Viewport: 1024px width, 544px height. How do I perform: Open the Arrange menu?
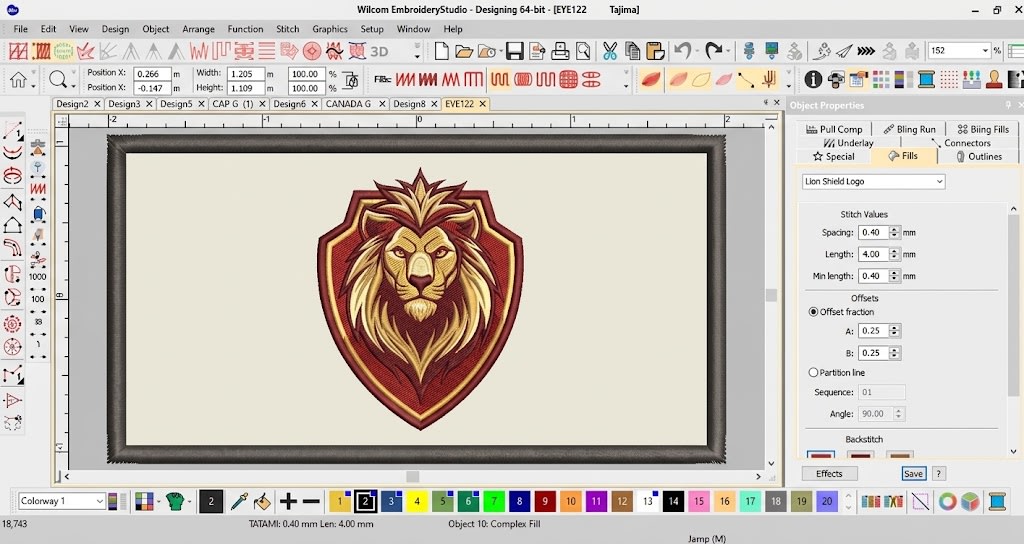[x=199, y=29]
